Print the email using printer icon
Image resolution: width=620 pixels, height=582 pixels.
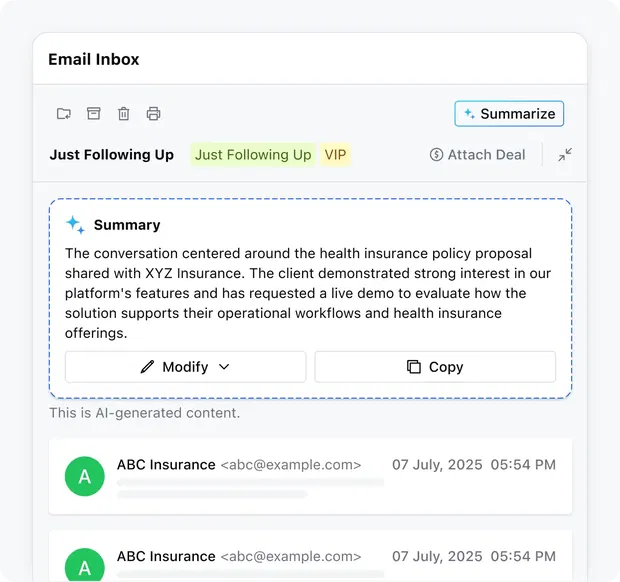coord(153,114)
